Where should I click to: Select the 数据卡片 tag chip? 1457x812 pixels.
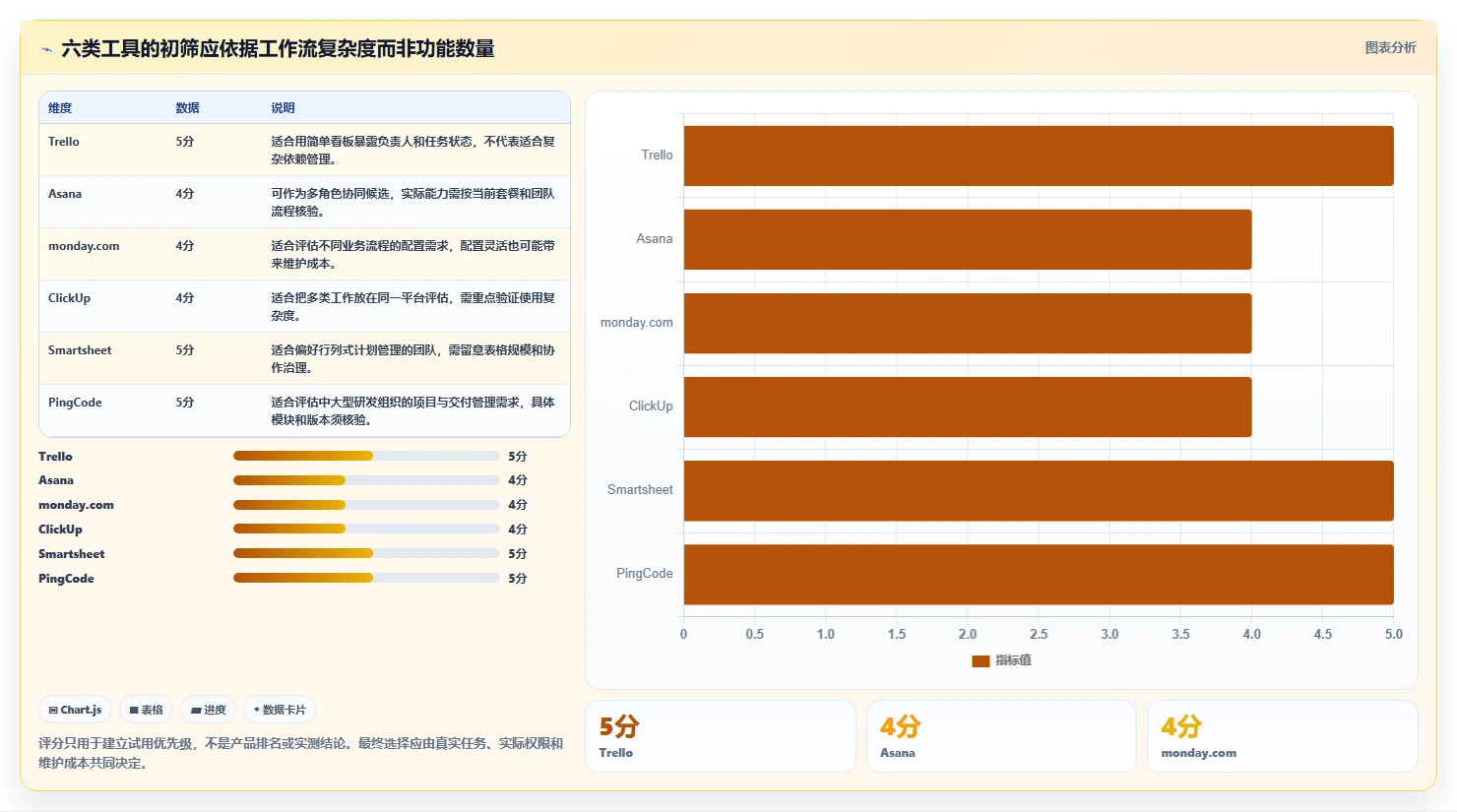[x=280, y=710]
